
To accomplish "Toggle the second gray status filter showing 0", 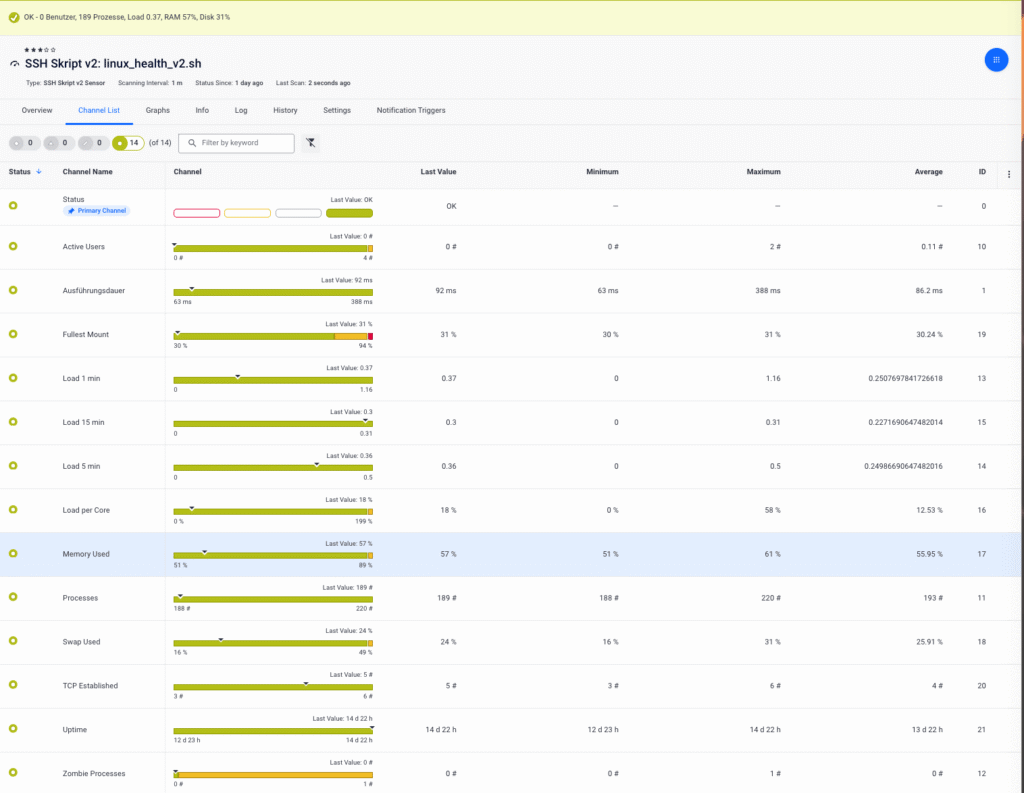I will click(x=59, y=143).
